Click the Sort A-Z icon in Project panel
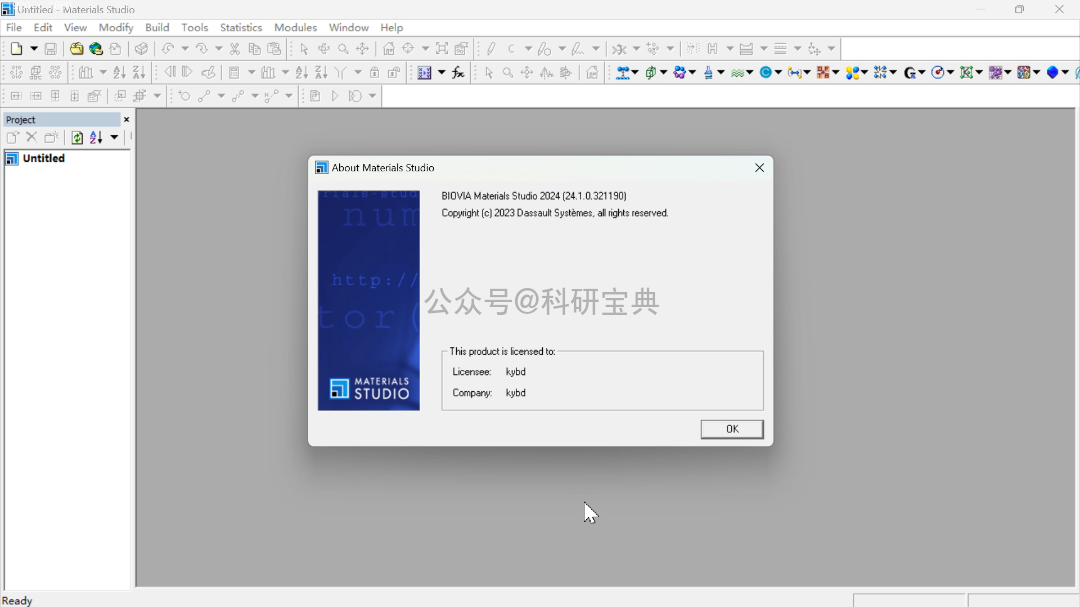This screenshot has height=607, width=1080. [x=96, y=138]
